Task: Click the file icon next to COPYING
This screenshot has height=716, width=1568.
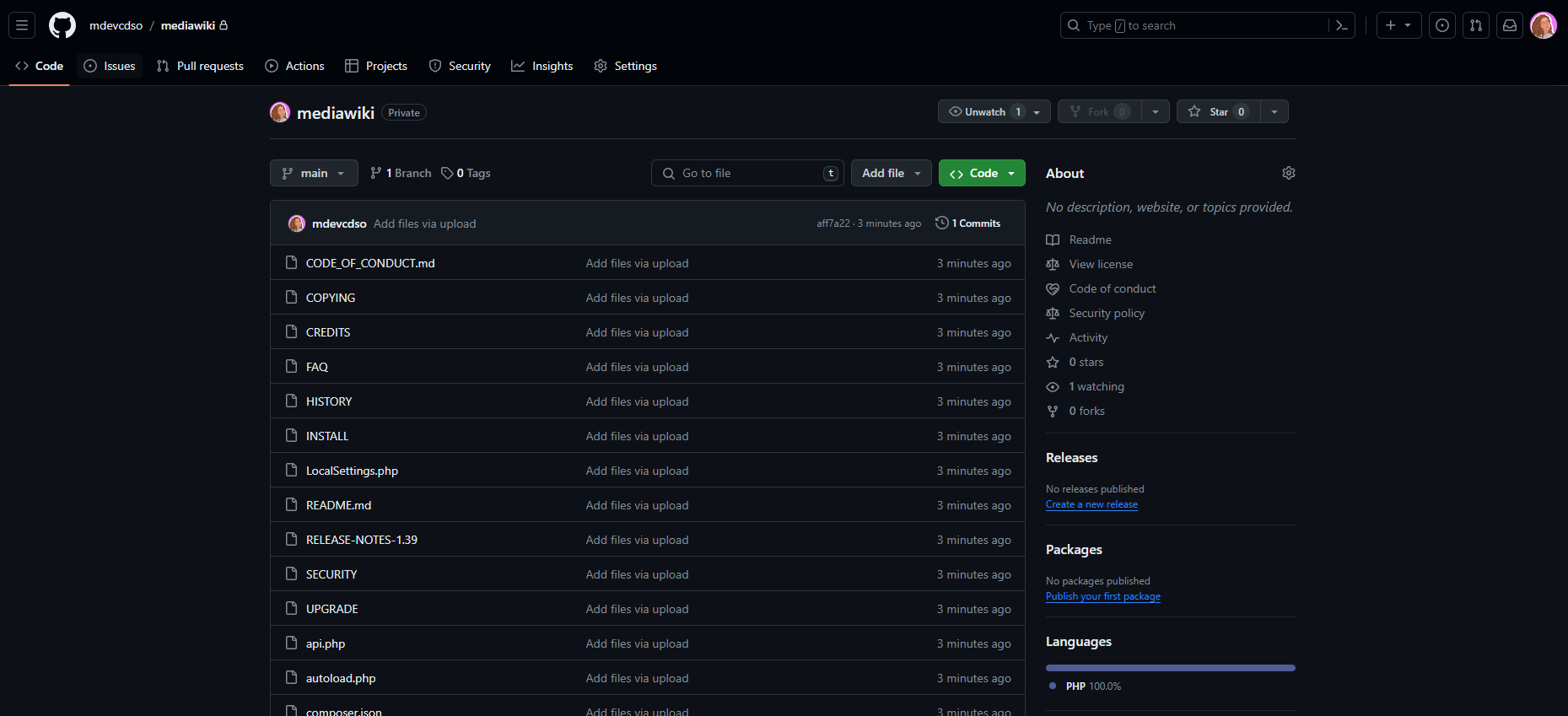Action: [292, 298]
